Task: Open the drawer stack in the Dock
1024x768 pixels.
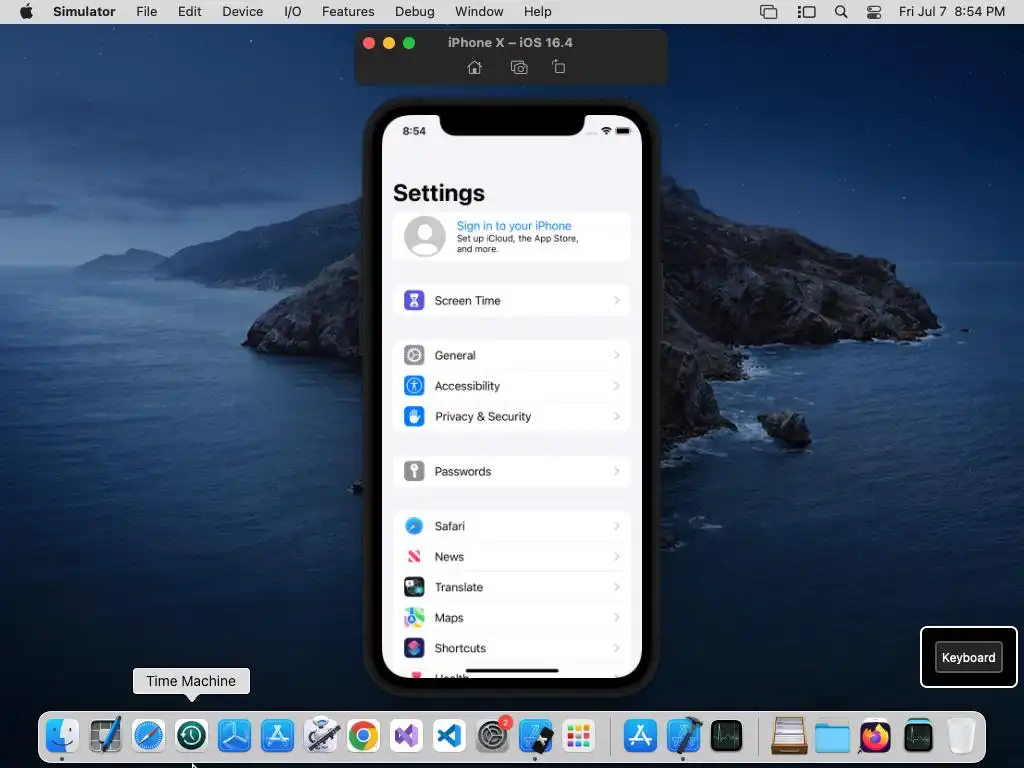Action: [789, 736]
